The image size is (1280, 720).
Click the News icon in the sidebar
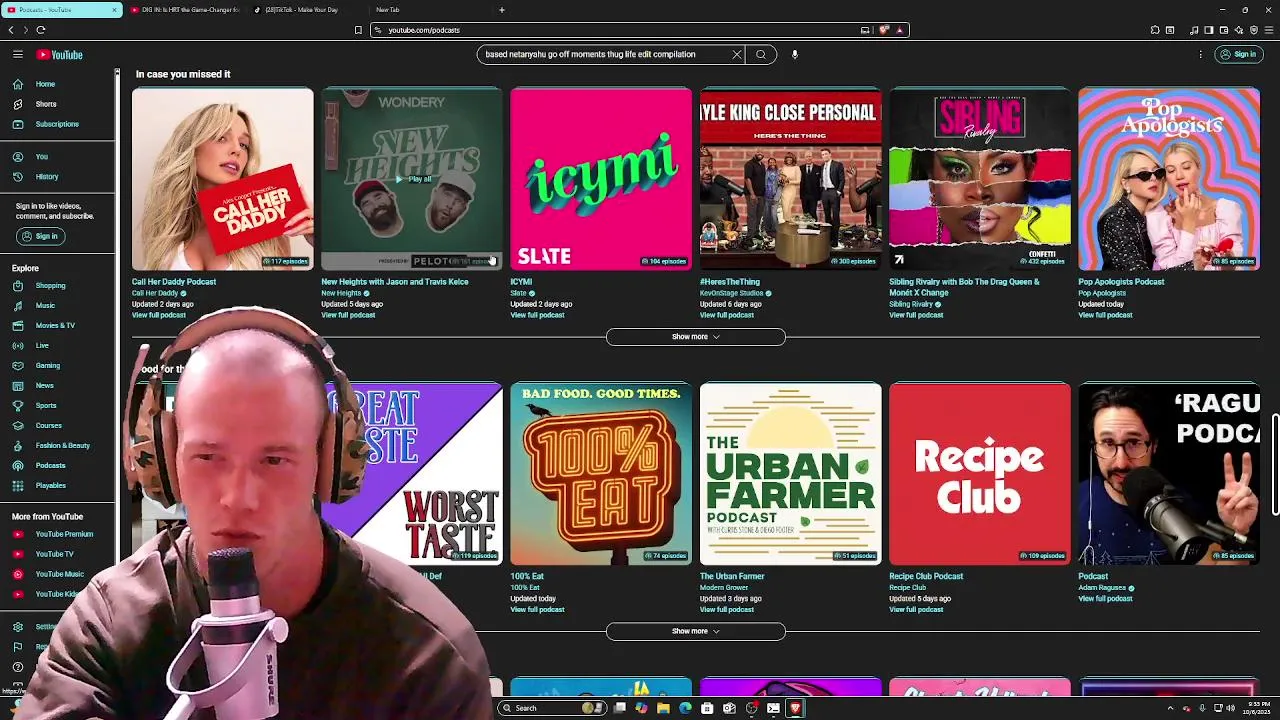click(x=18, y=386)
